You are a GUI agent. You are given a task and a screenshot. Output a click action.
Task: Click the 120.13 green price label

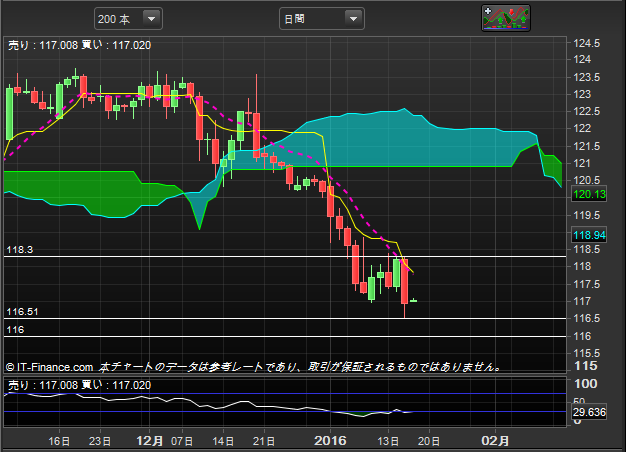(x=589, y=194)
